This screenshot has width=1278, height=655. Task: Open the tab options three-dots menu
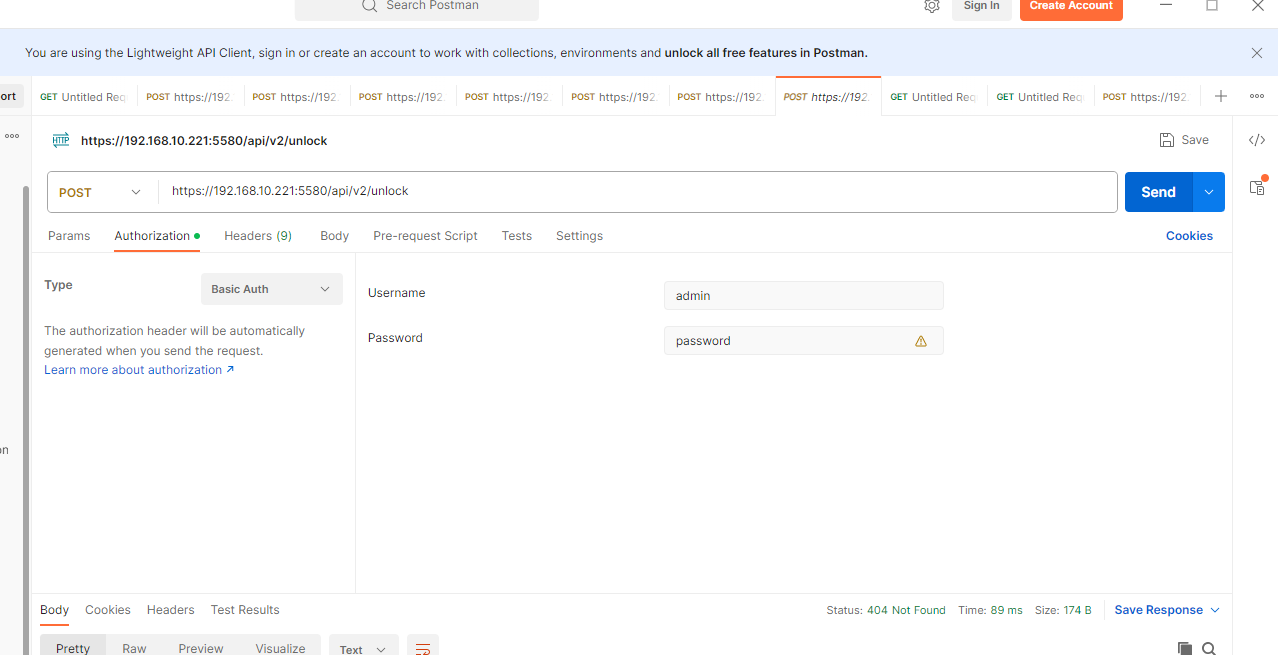pyautogui.click(x=1257, y=96)
